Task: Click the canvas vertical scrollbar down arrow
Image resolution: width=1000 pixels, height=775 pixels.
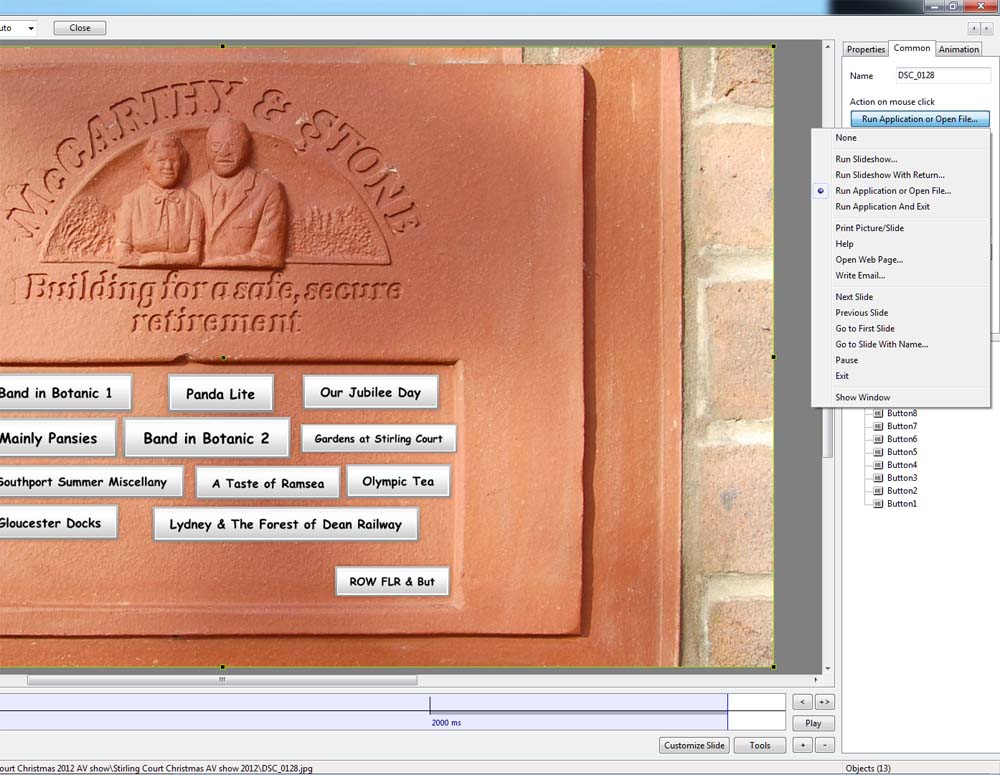Action: click(828, 668)
